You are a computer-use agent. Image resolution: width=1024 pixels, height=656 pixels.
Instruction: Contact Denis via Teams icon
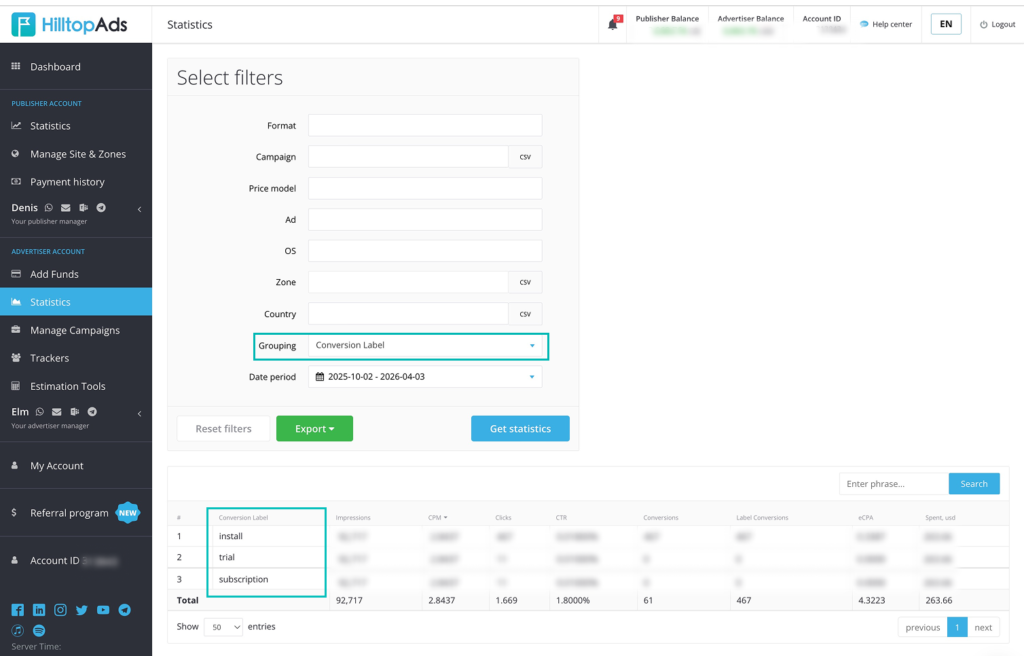[x=84, y=208]
